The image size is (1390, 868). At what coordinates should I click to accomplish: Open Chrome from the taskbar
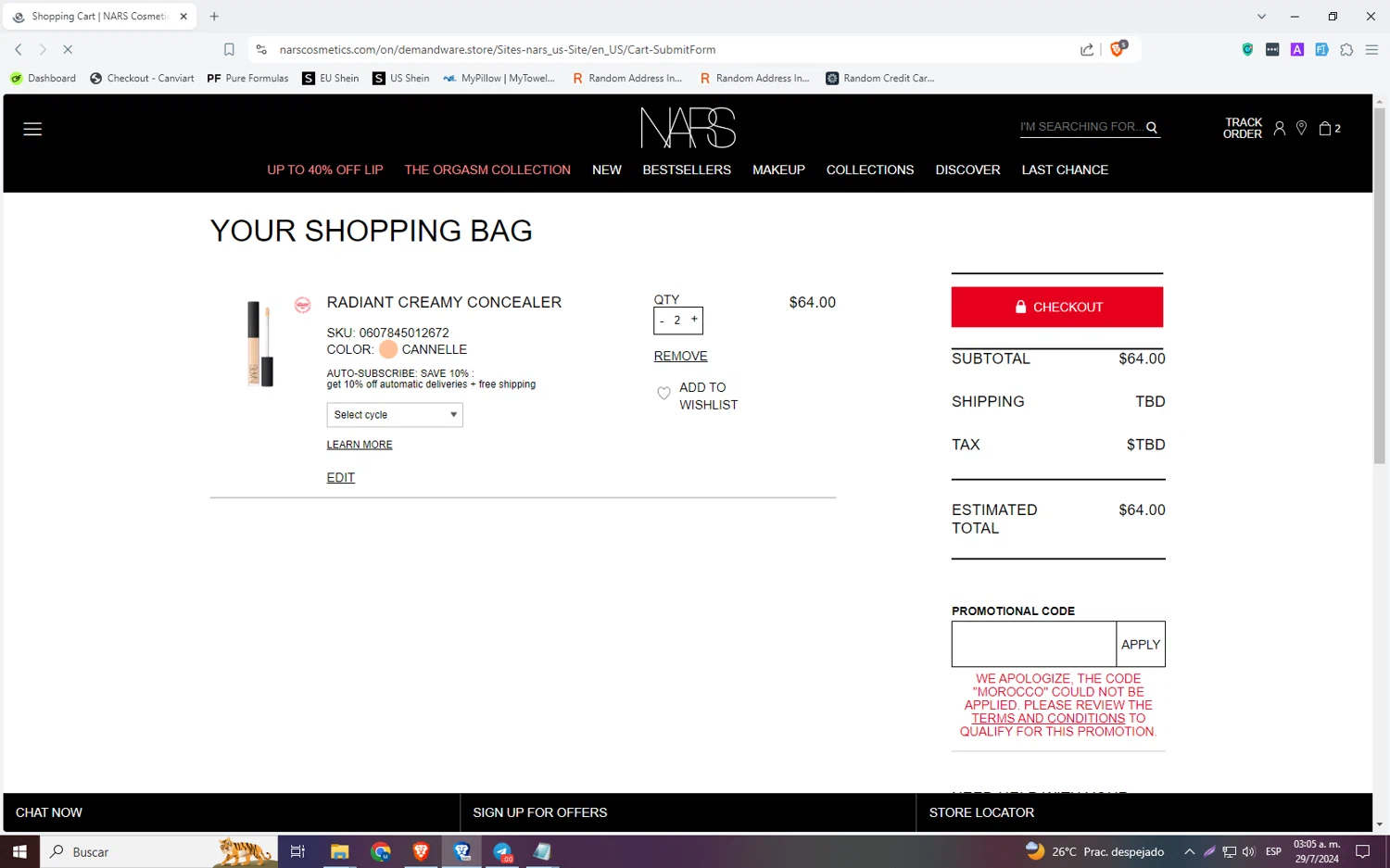click(381, 851)
